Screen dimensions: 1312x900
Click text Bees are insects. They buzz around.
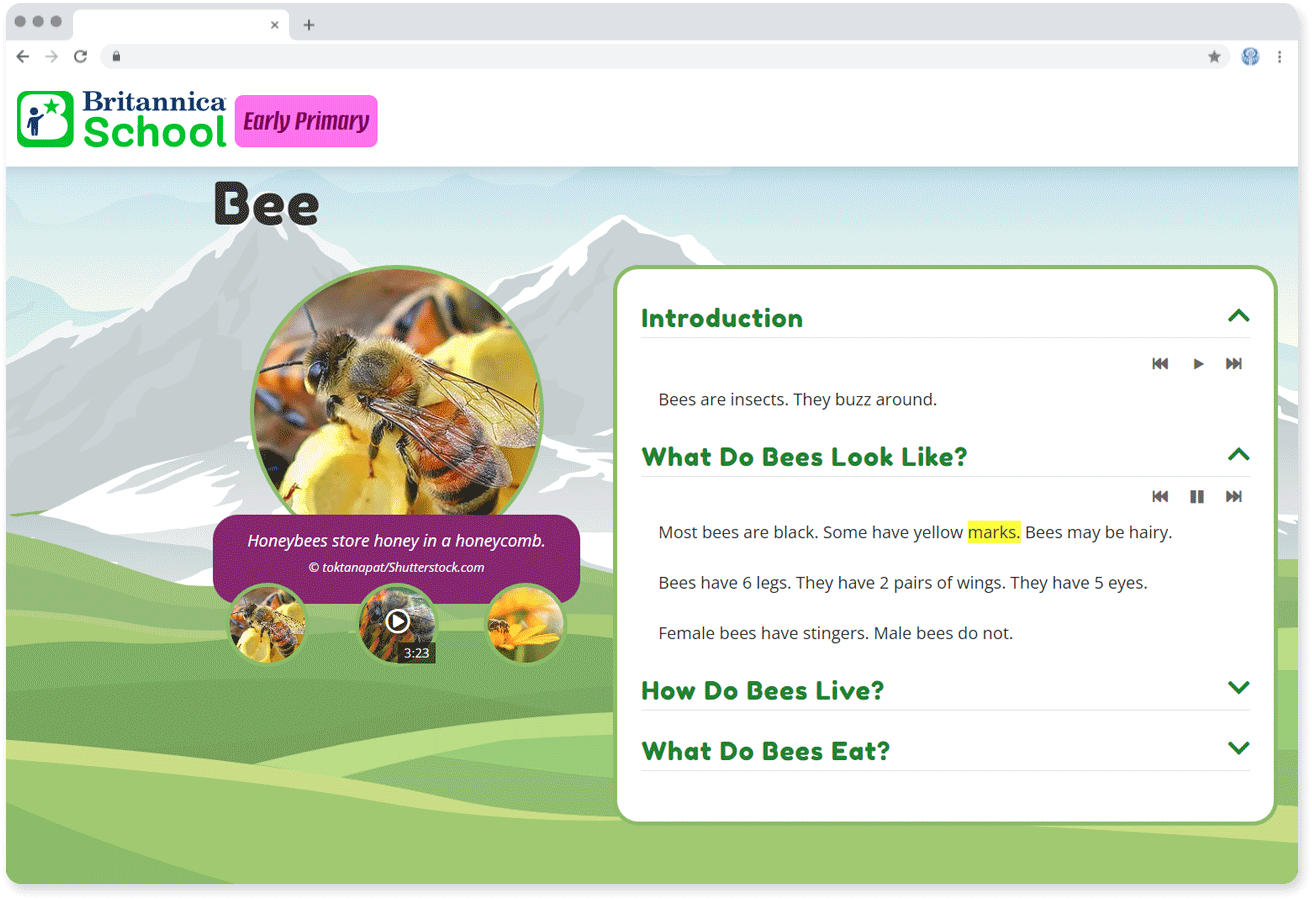[x=797, y=400]
